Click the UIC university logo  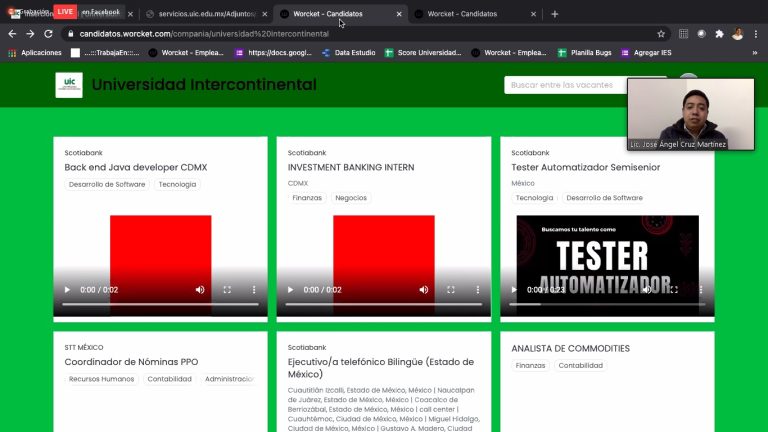tap(69, 85)
